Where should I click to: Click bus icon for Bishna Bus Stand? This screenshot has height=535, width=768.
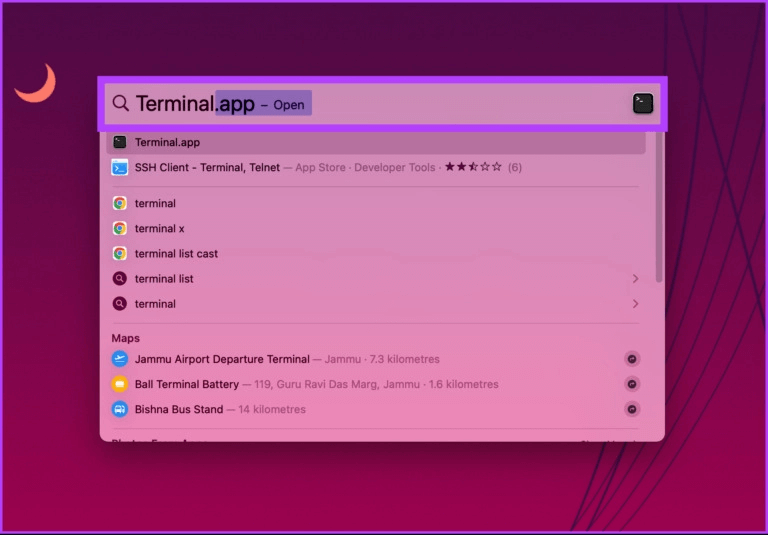pos(120,409)
